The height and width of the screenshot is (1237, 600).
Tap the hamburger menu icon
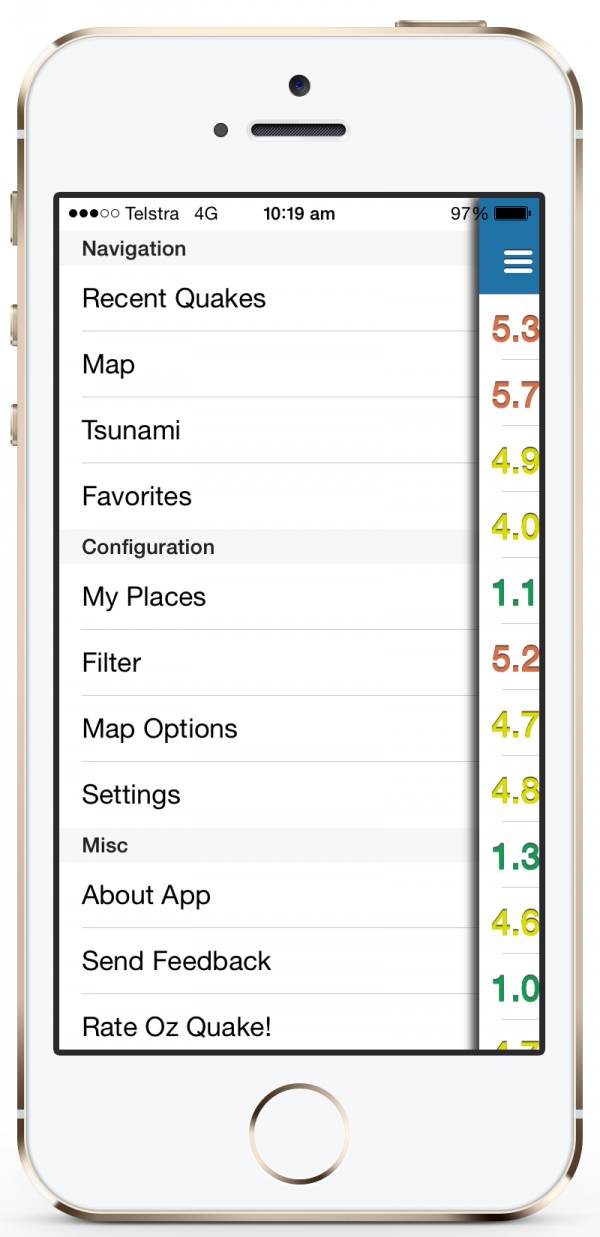coord(518,260)
